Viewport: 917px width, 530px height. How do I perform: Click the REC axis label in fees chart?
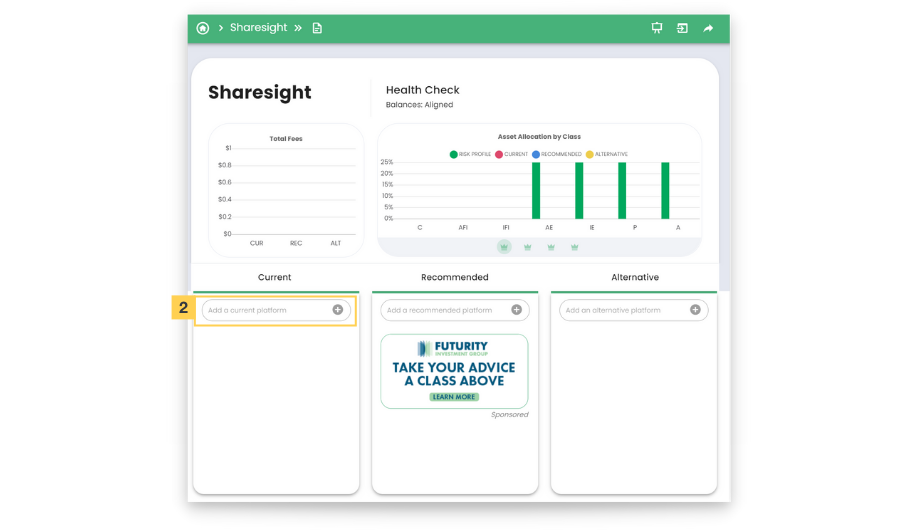pyautogui.click(x=296, y=243)
